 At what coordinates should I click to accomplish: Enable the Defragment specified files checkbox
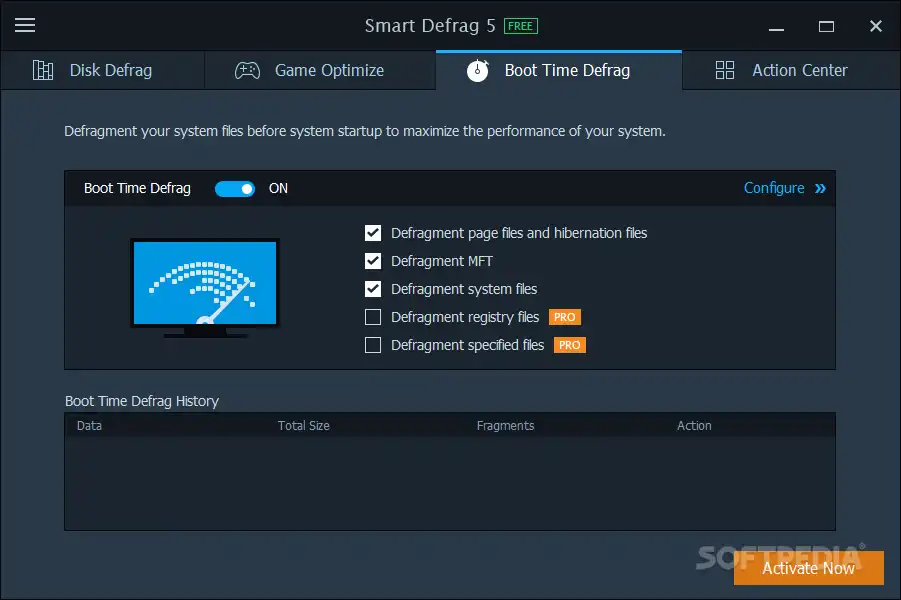click(x=373, y=345)
